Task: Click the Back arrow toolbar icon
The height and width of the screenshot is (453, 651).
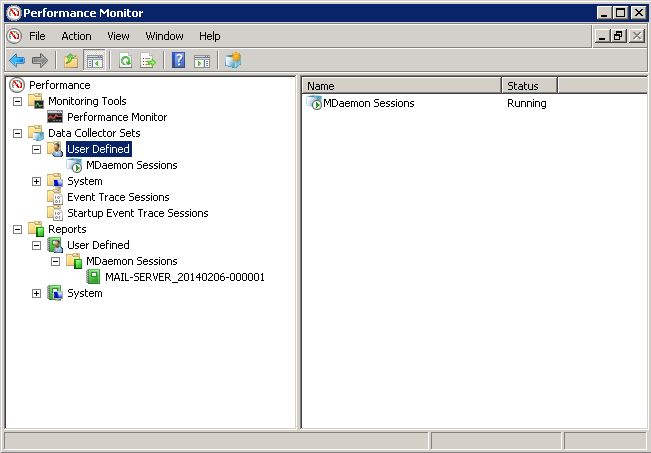Action: click(x=17, y=61)
